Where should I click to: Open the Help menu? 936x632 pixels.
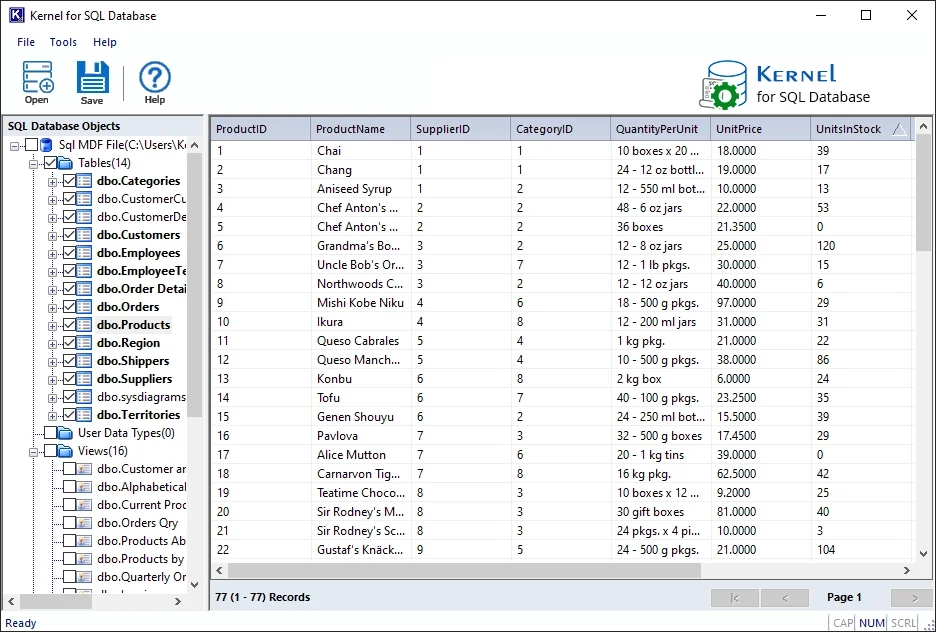[x=105, y=42]
